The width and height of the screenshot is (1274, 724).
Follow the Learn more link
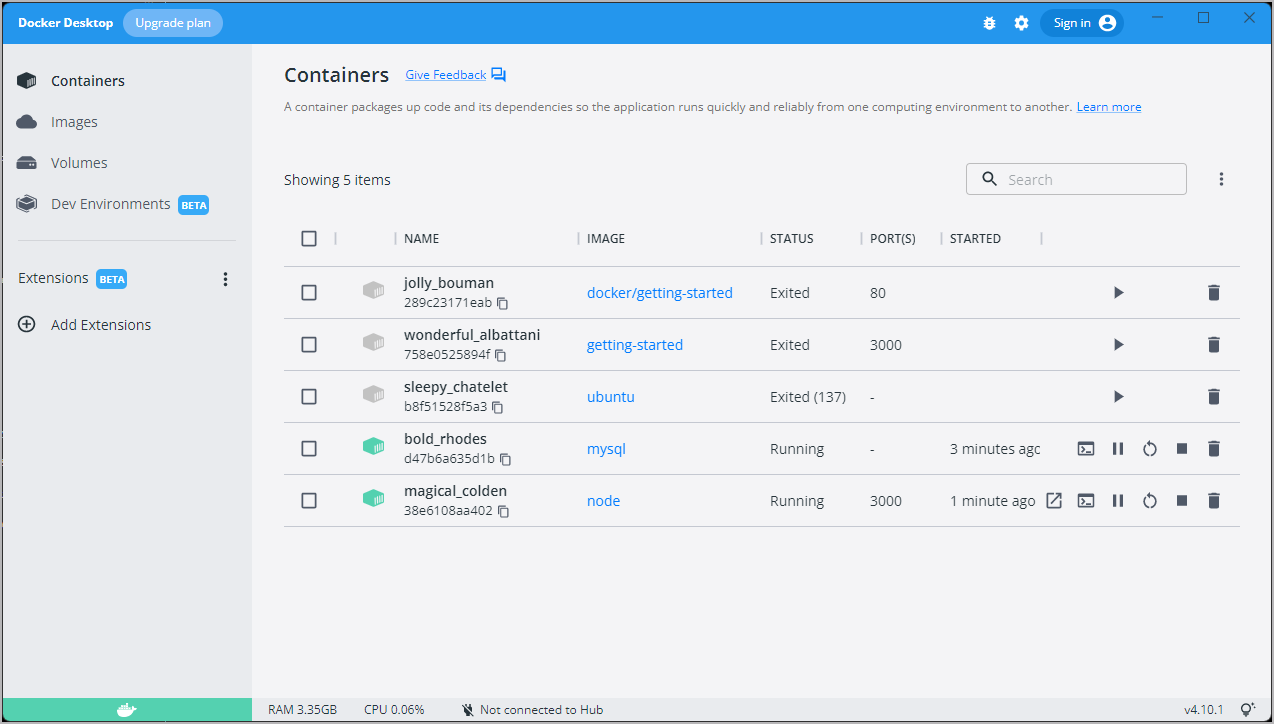coord(1109,107)
